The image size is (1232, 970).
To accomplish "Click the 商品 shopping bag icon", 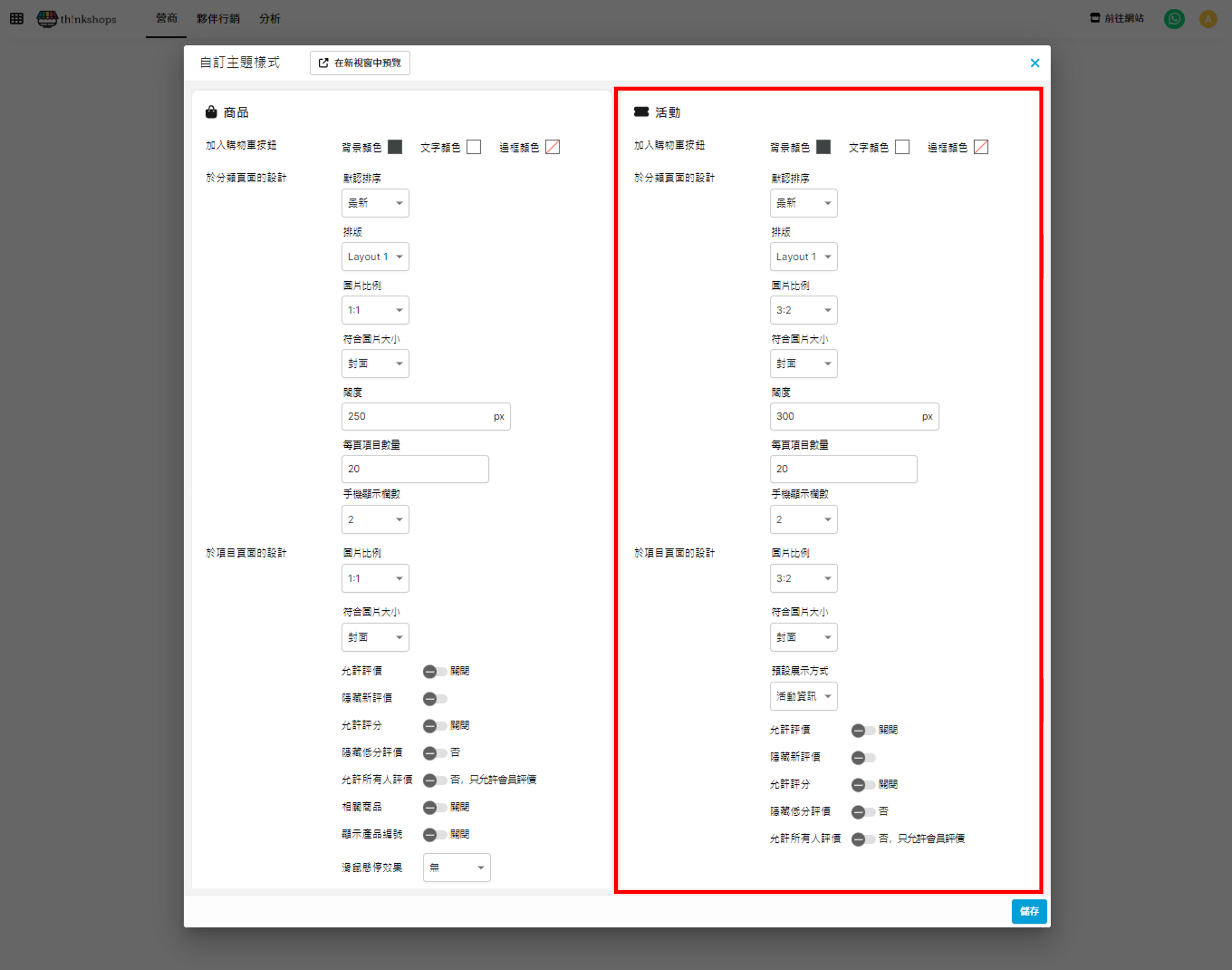I will click(x=211, y=112).
